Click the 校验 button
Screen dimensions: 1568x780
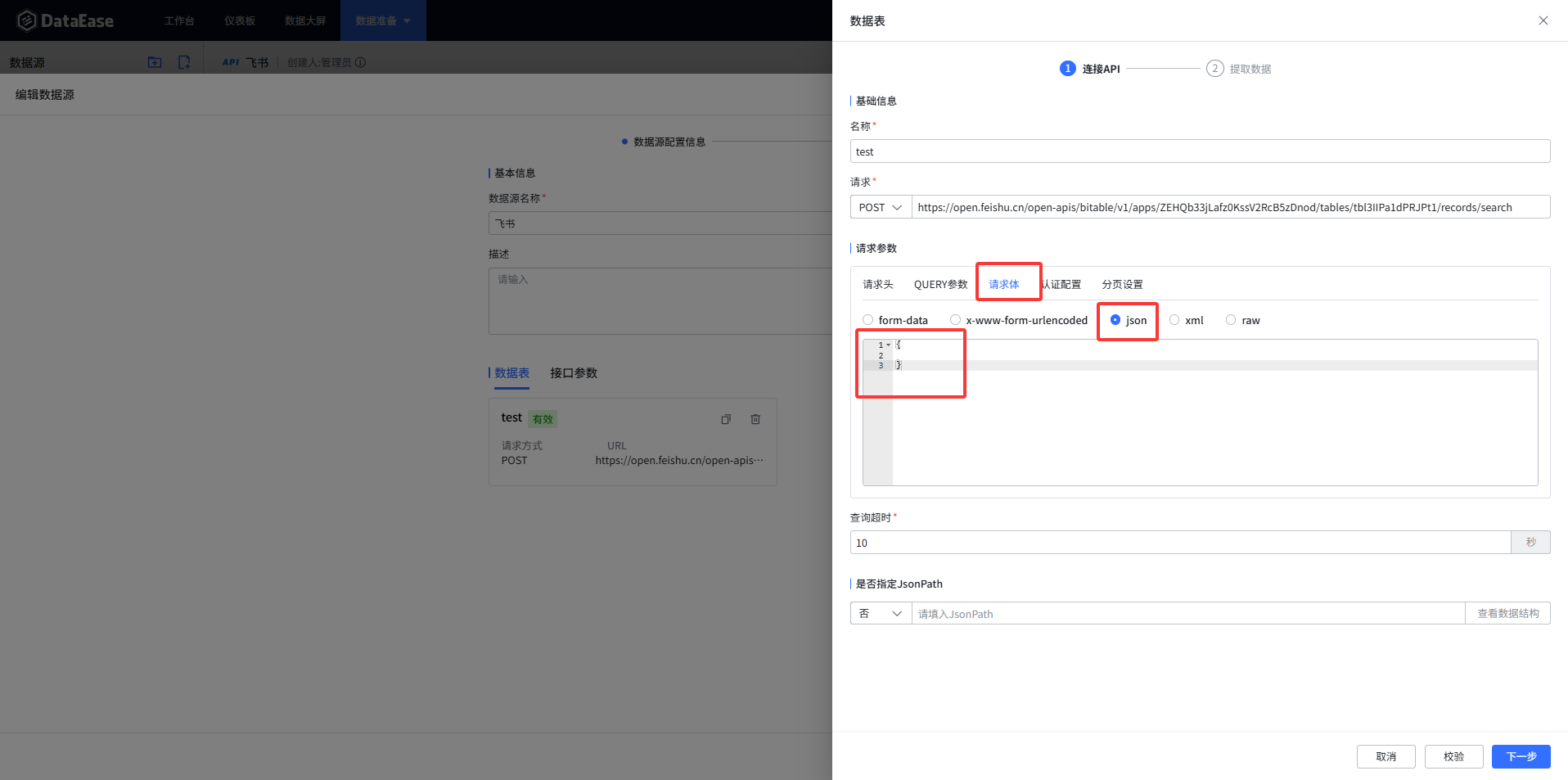point(1453,756)
